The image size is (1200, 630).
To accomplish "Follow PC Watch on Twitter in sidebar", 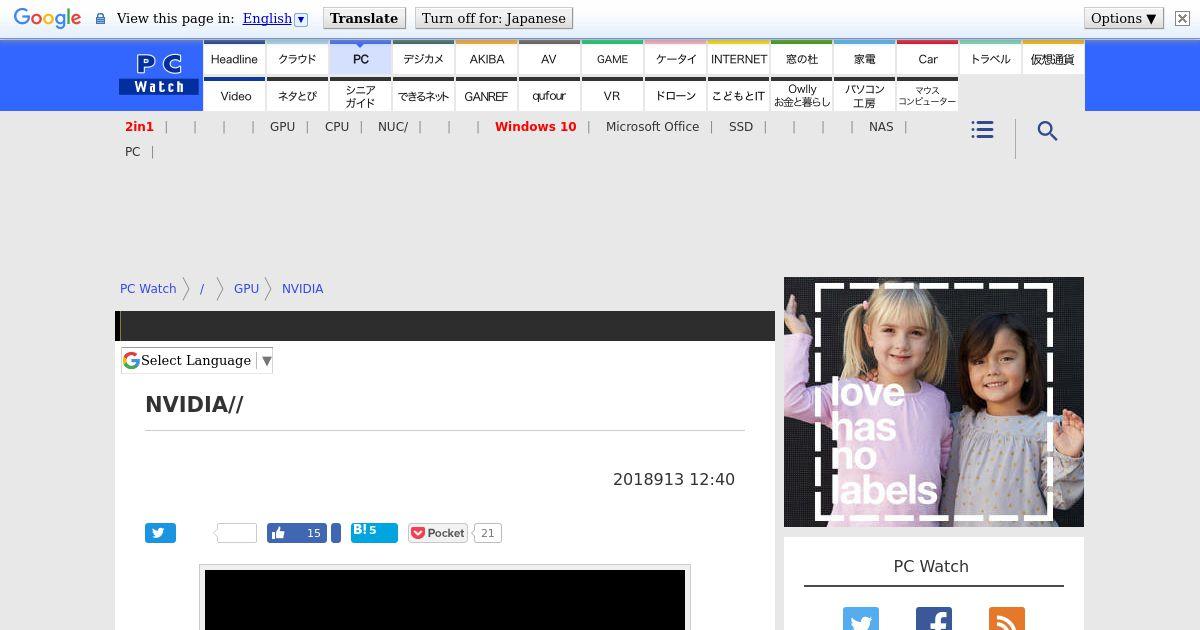I will pyautogui.click(x=860, y=620).
